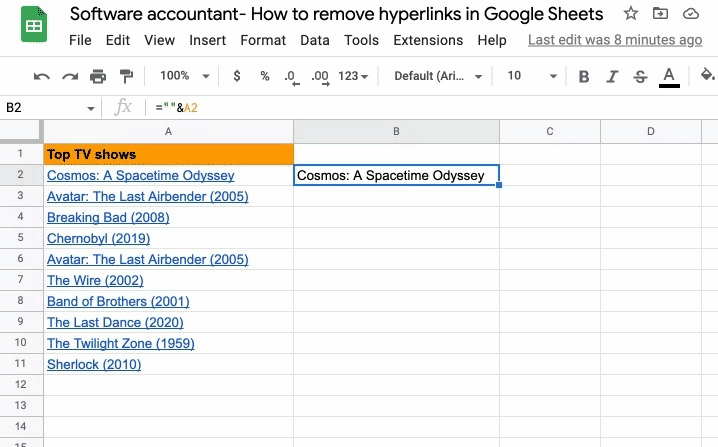Open the Extensions menu
Image resolution: width=718 pixels, height=447 pixels.
(x=428, y=40)
